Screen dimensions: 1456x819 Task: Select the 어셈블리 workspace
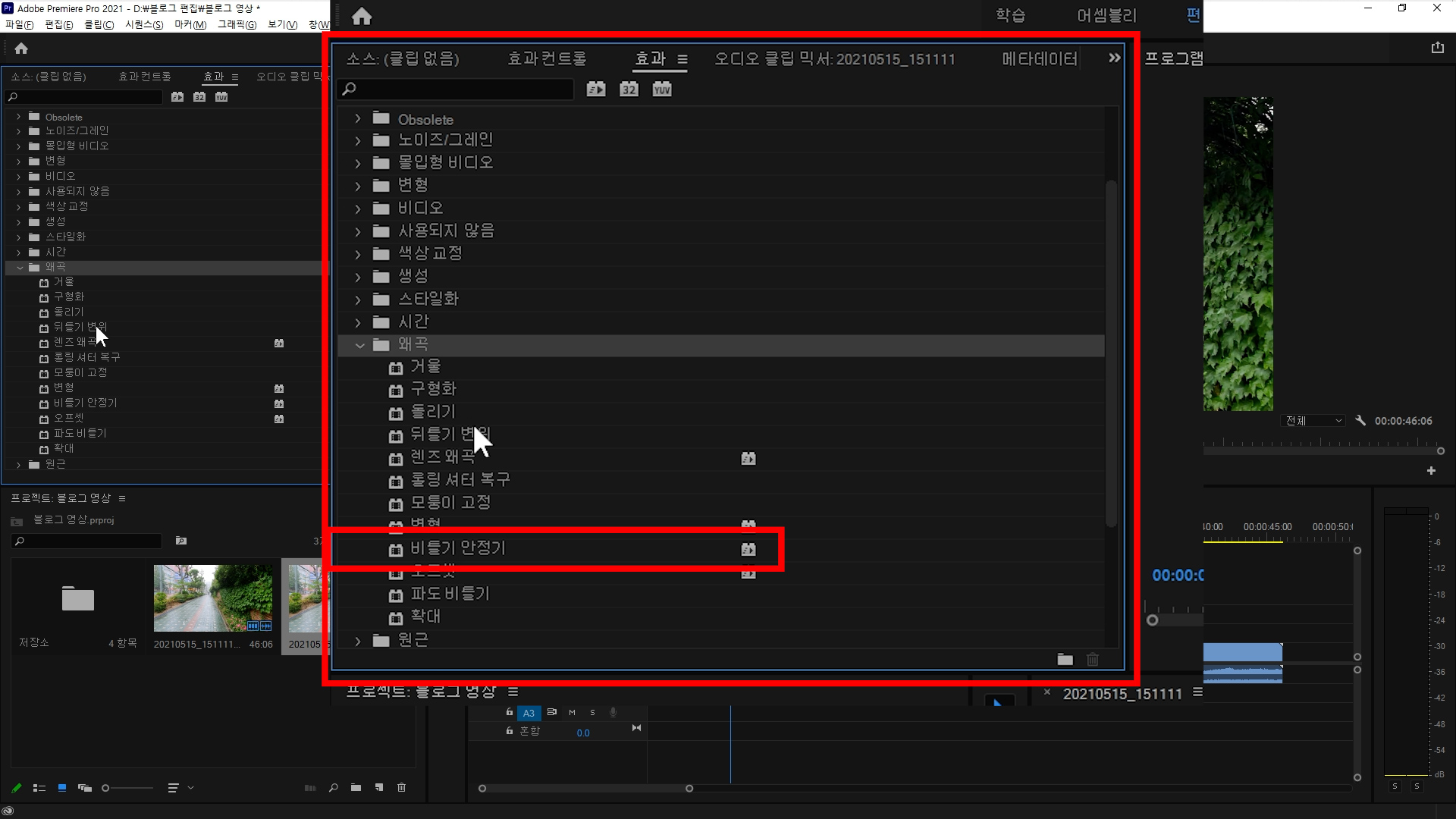point(1106,16)
